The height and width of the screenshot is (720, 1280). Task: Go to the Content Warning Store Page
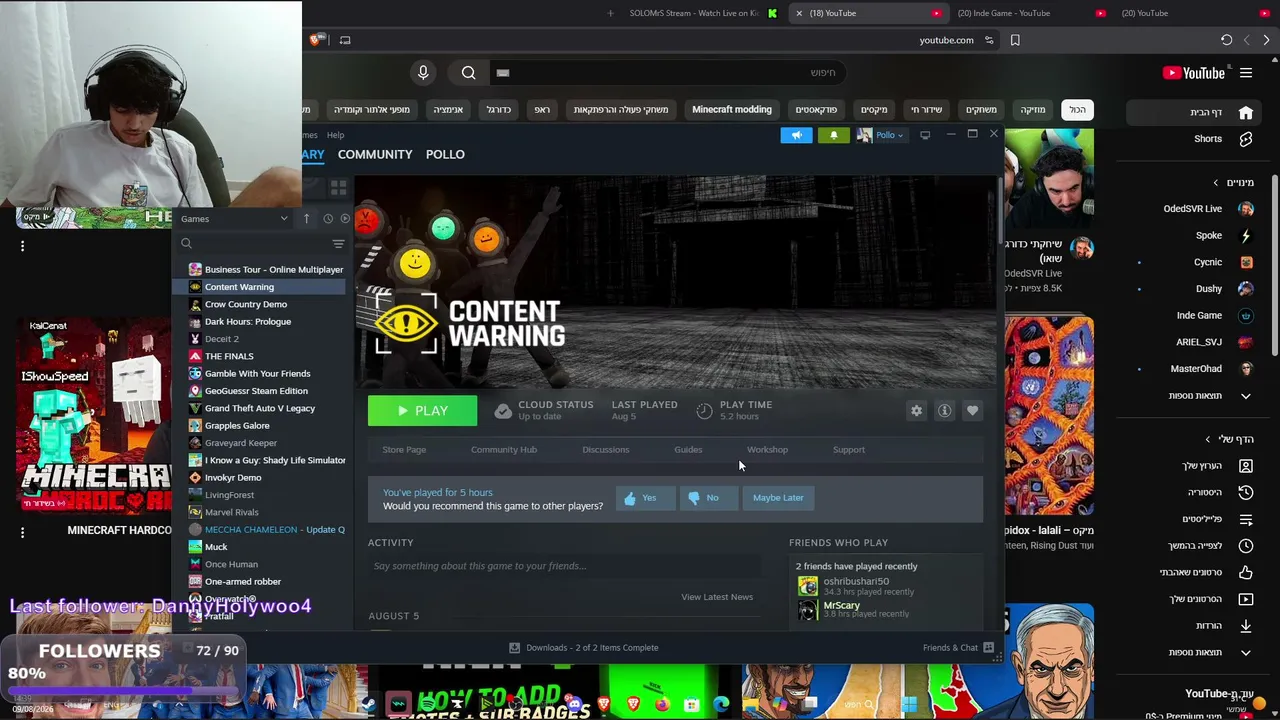(x=404, y=449)
